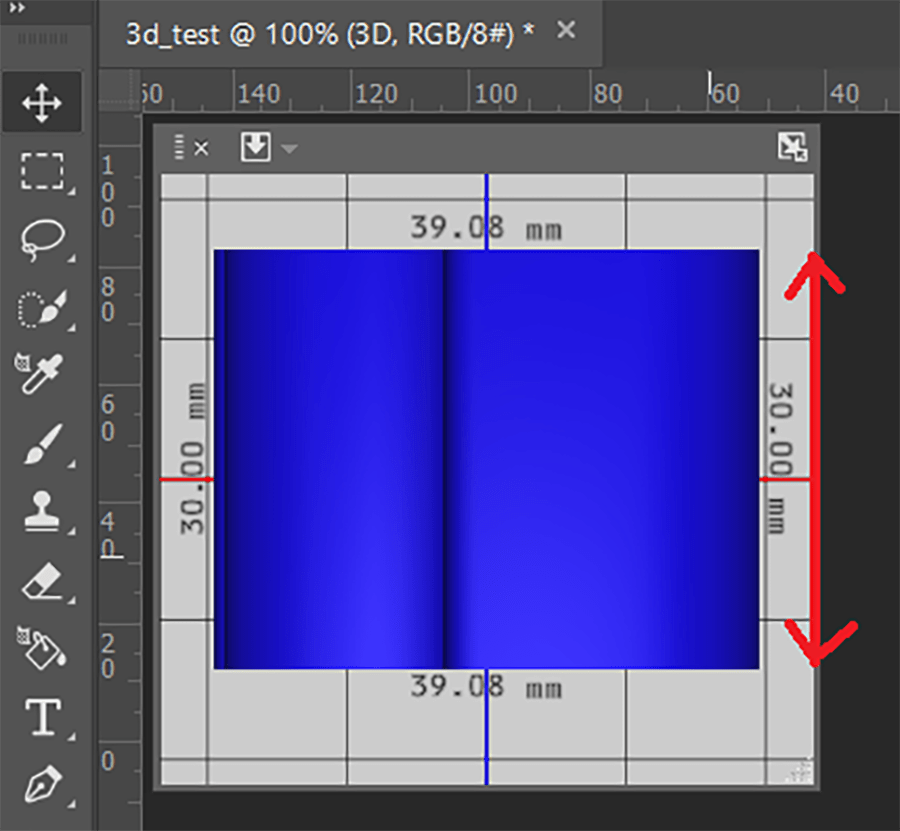Click the 100 mark on horizontal ruler
This screenshot has height=831, width=900.
(x=496, y=94)
